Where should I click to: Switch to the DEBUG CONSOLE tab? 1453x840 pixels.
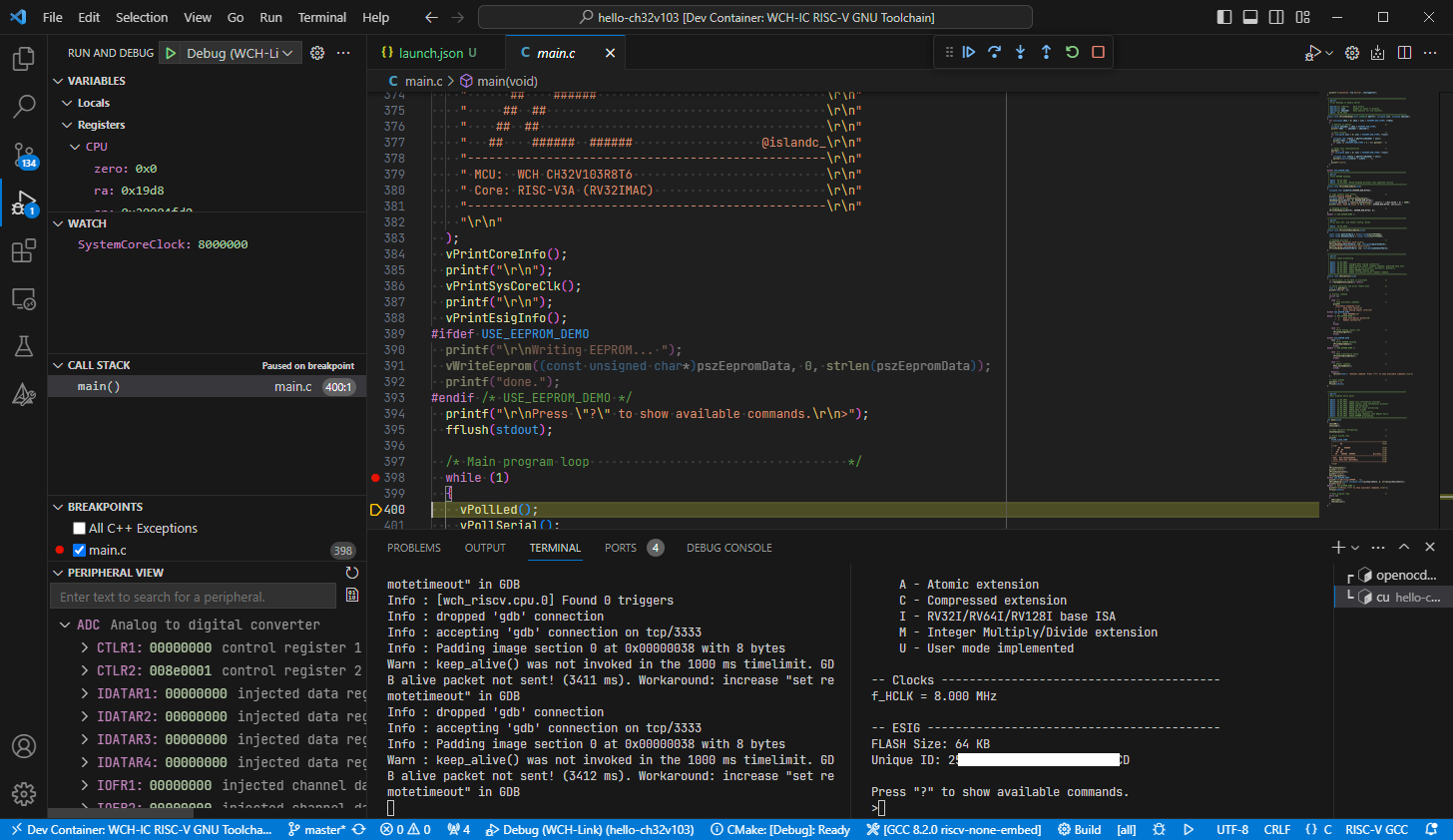(729, 548)
